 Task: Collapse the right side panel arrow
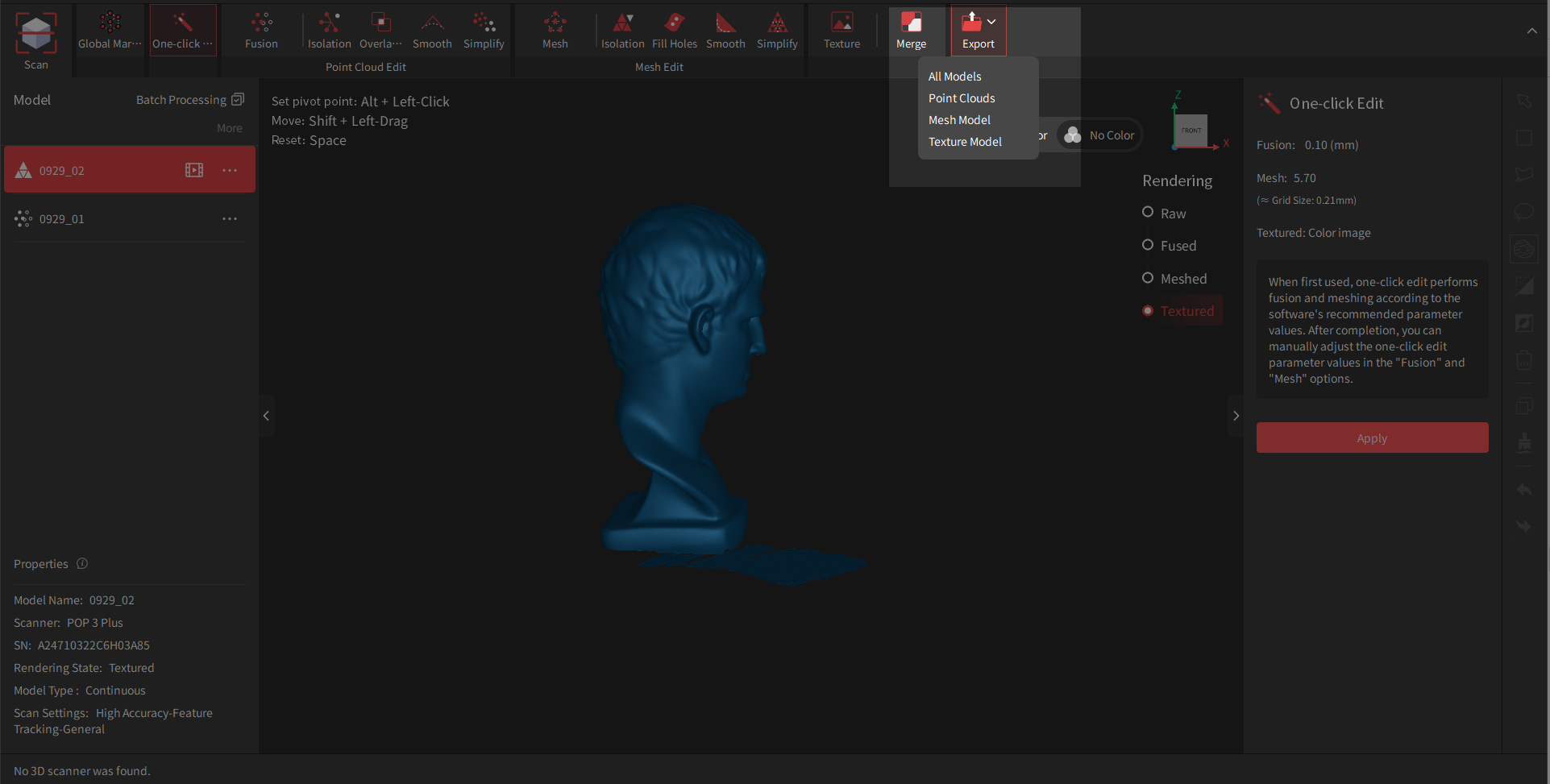[1236, 416]
